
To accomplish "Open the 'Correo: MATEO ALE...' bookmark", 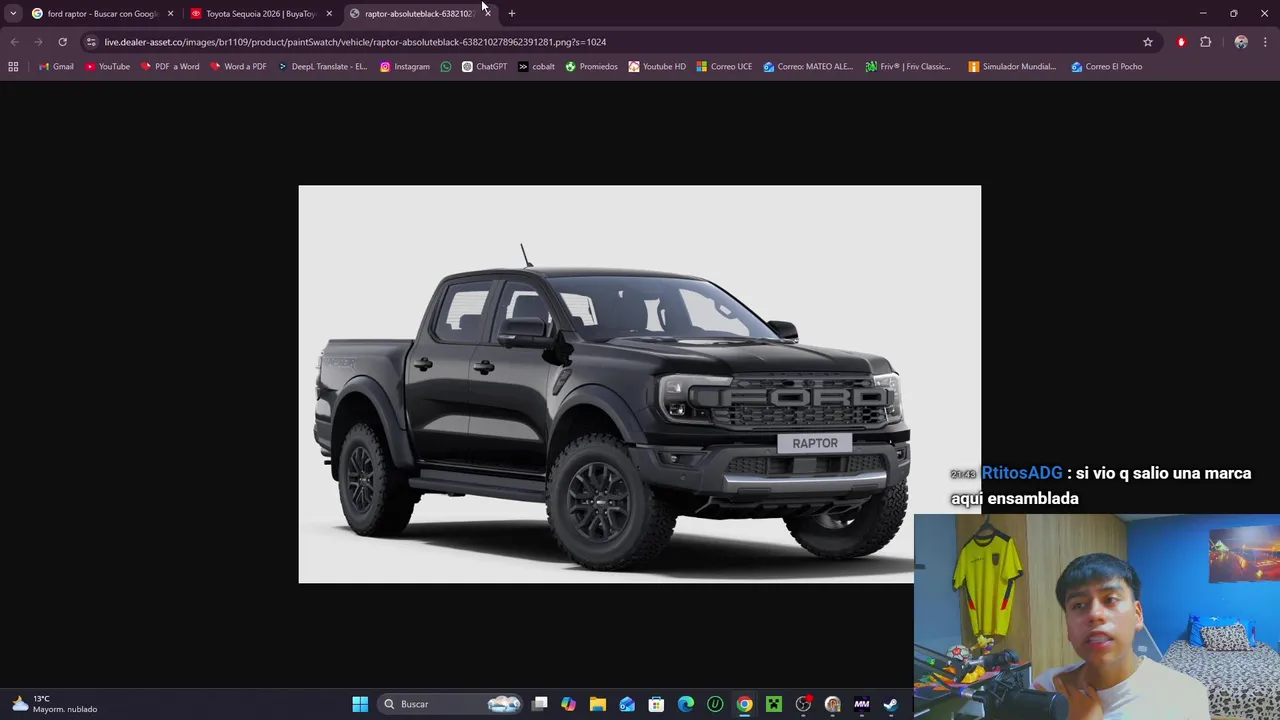I will pyautogui.click(x=808, y=67).
